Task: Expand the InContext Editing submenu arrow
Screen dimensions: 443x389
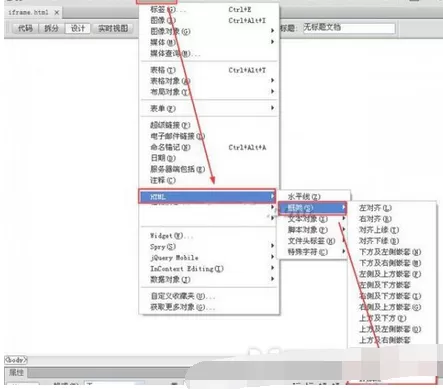Action: coord(272,268)
